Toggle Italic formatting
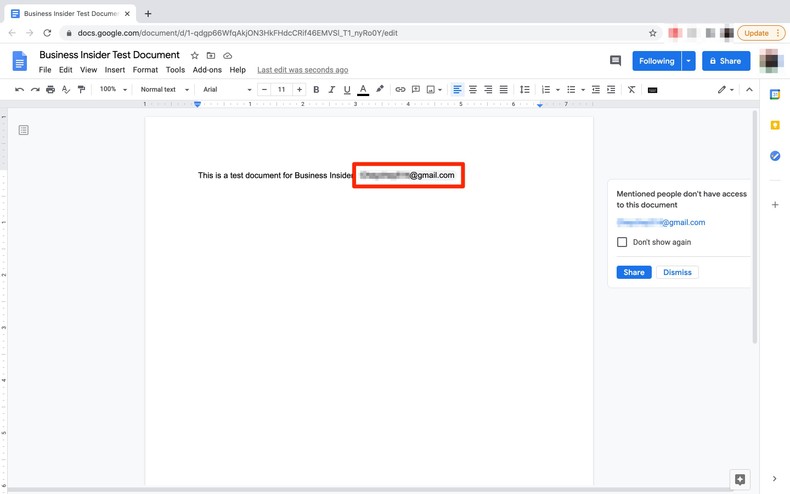Screen dimensions: 790x494 332,90
